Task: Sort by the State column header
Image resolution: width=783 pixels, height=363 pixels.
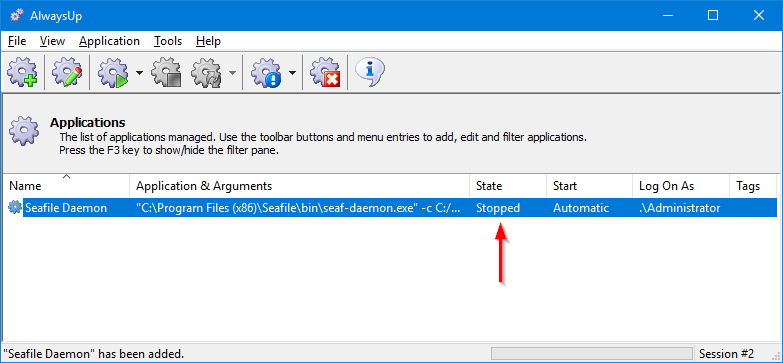Action: [x=508, y=186]
